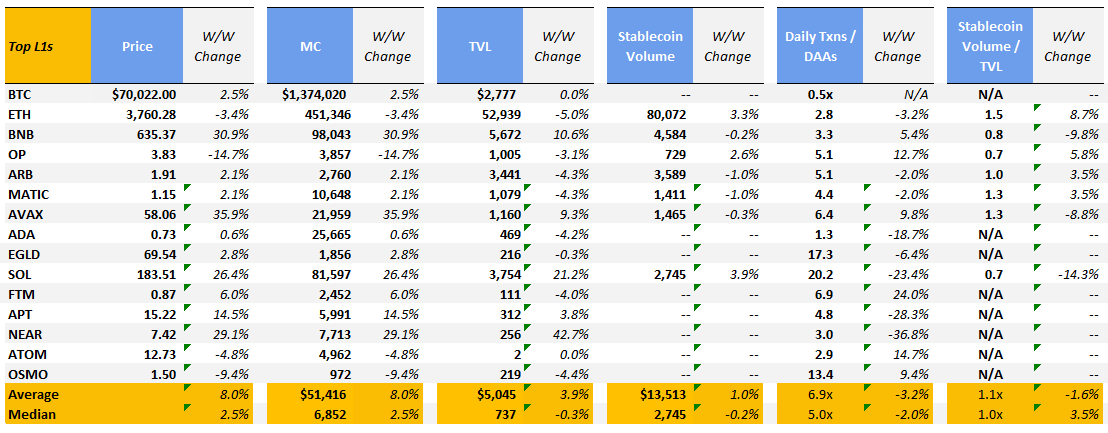
Task: Click BTC Daily Txns value 0.5x
Action: point(820,94)
